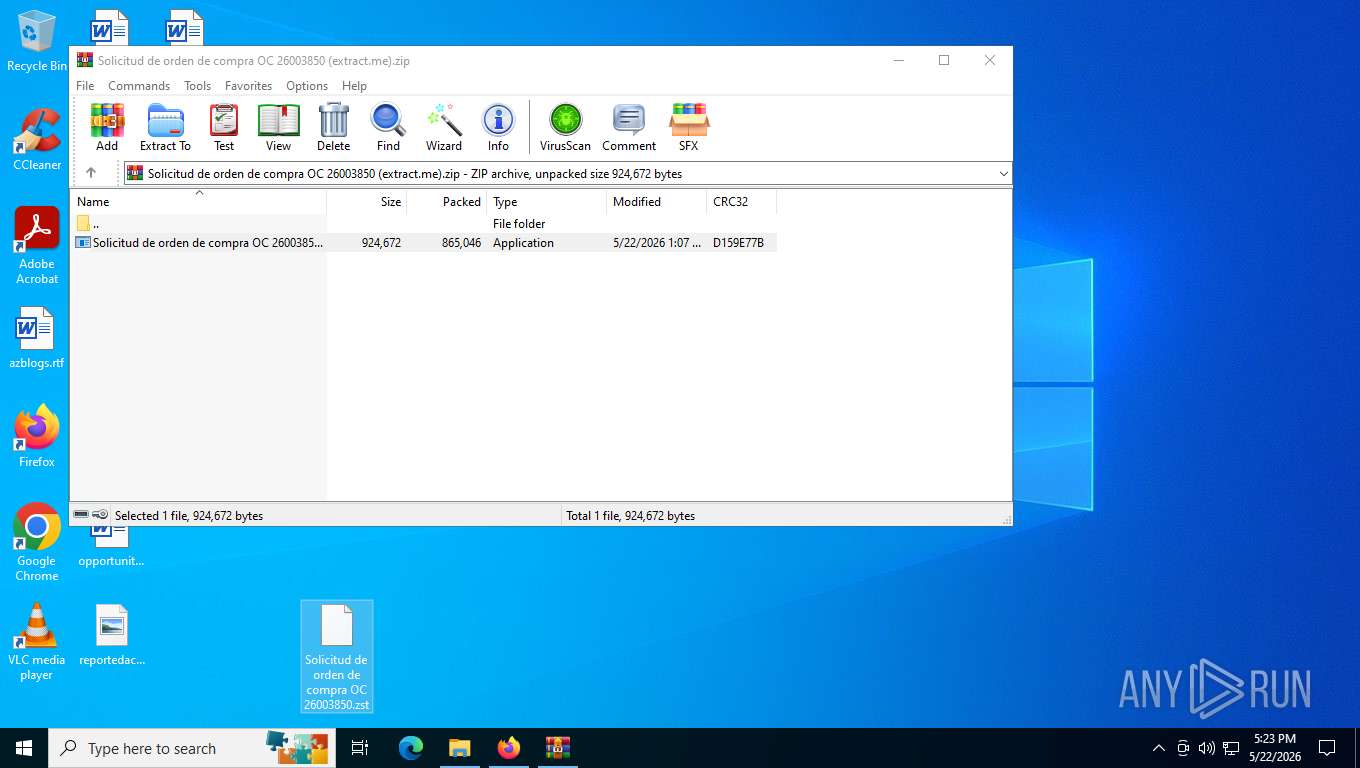This screenshot has height=768, width=1360.
Task: Select the Solicitud de orden .zst desktop file
Action: click(x=337, y=657)
